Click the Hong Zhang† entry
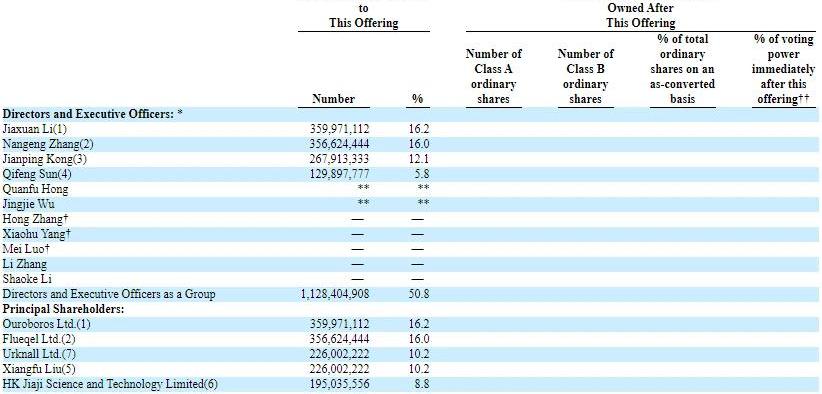The width and height of the screenshot is (822, 394). 36,219
